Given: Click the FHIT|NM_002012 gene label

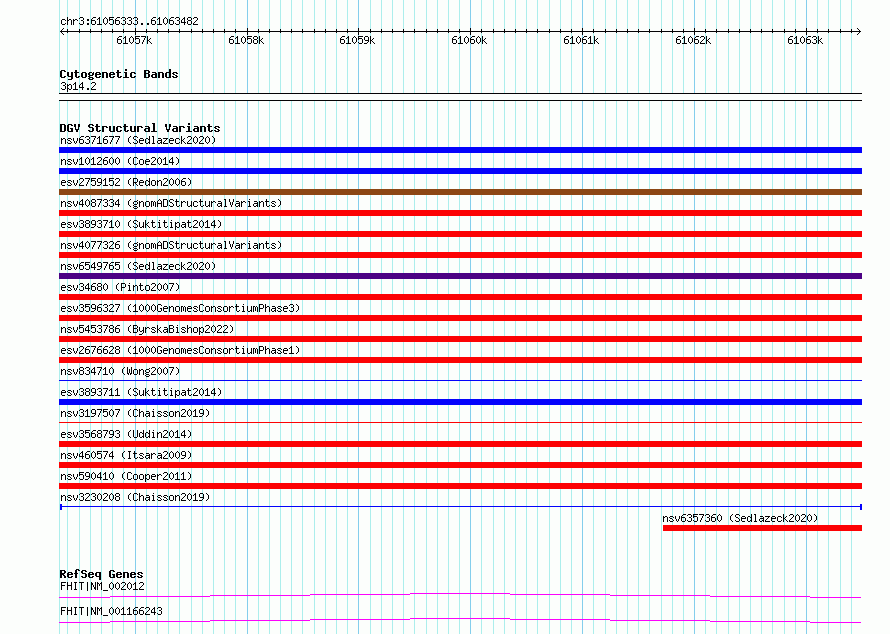Looking at the screenshot, I should click(102, 586).
